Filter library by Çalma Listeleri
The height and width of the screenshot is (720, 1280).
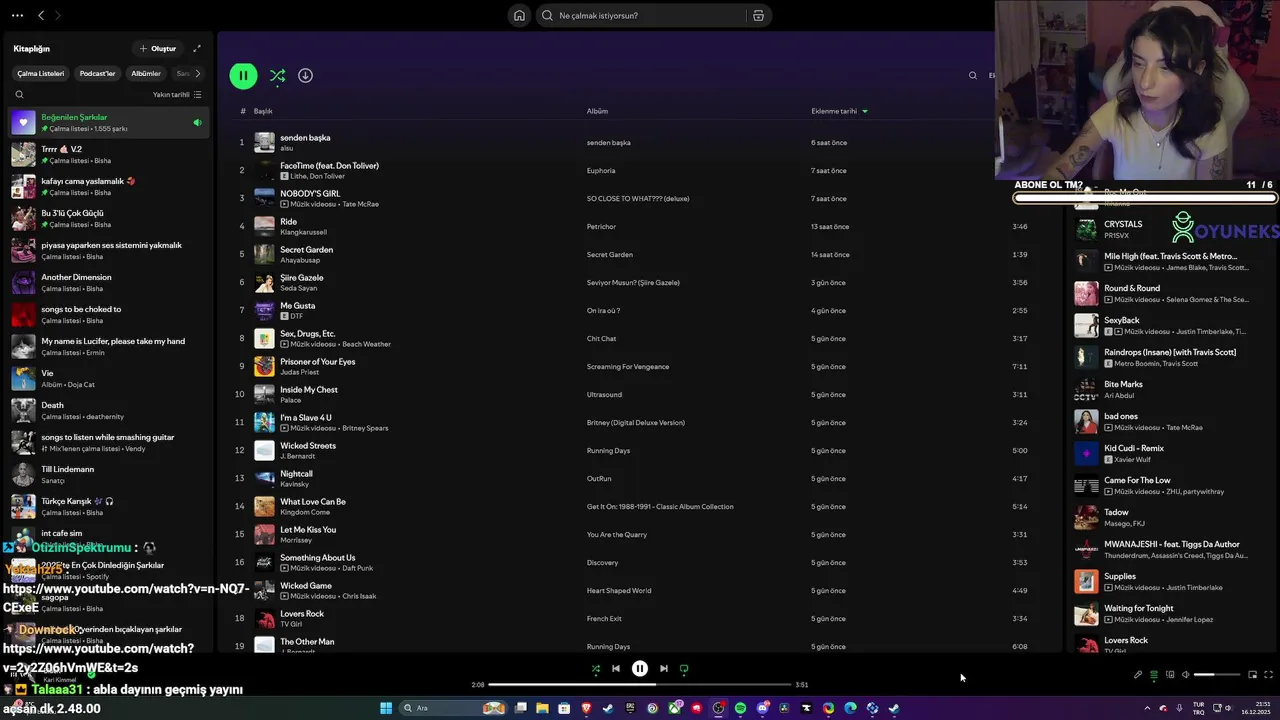coord(41,73)
